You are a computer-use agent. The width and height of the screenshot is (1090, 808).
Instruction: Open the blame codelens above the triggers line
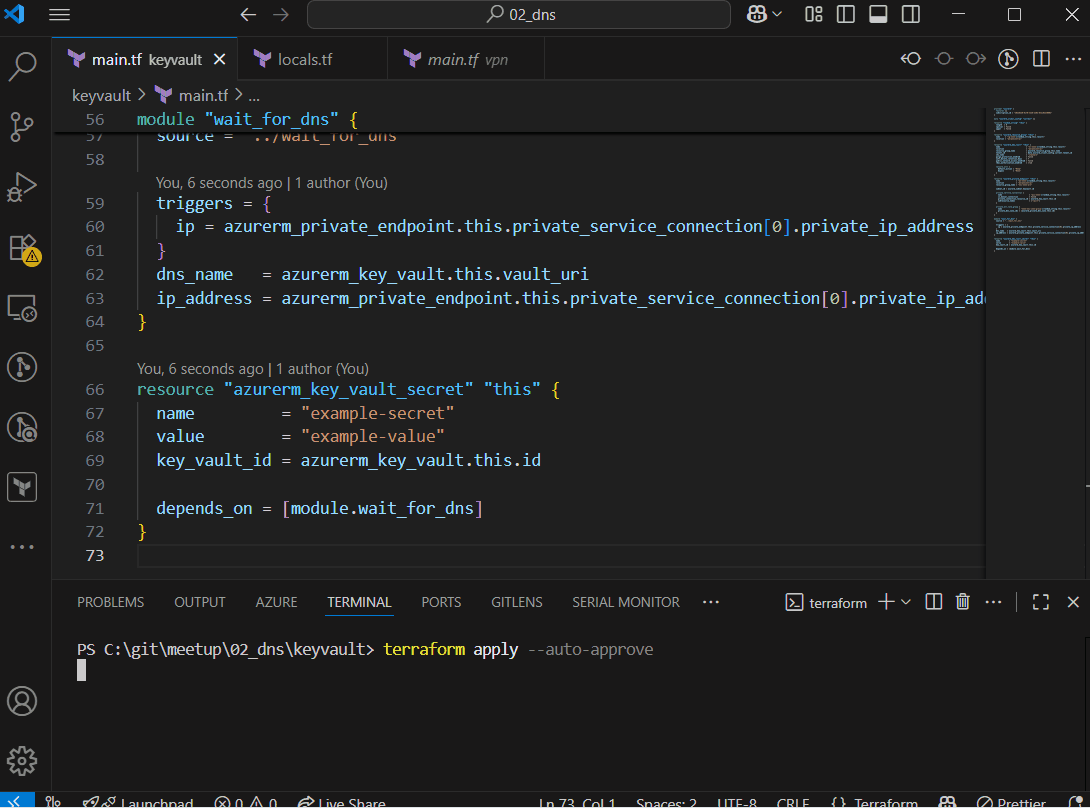(x=272, y=183)
